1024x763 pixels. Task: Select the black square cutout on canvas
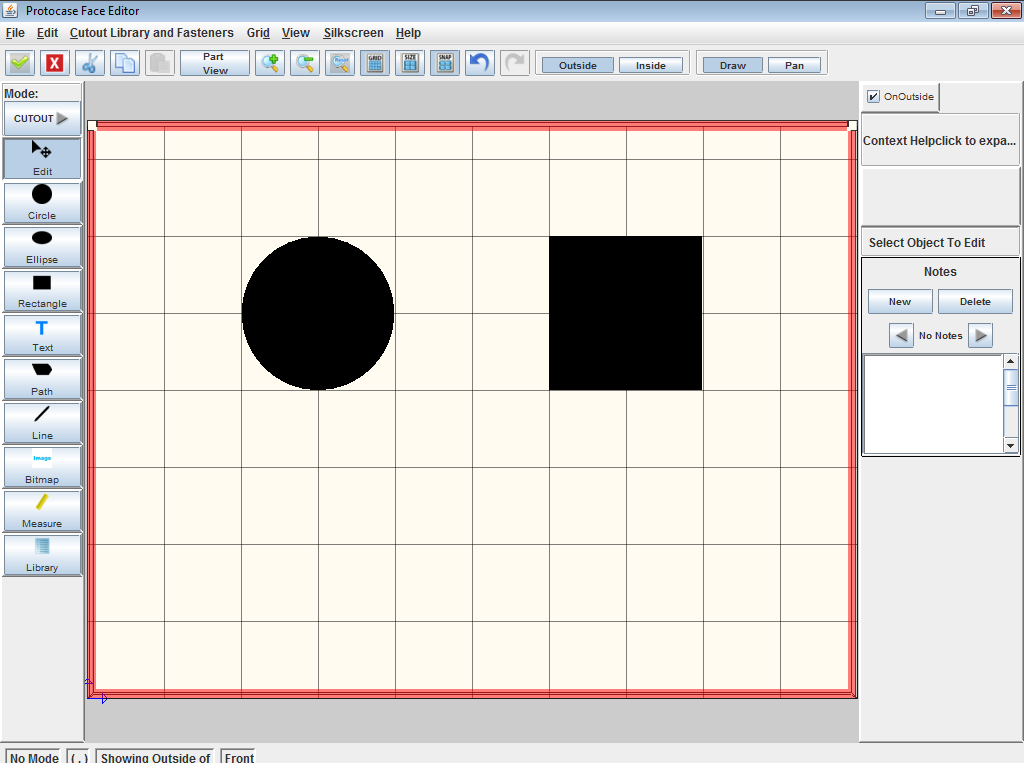point(626,313)
